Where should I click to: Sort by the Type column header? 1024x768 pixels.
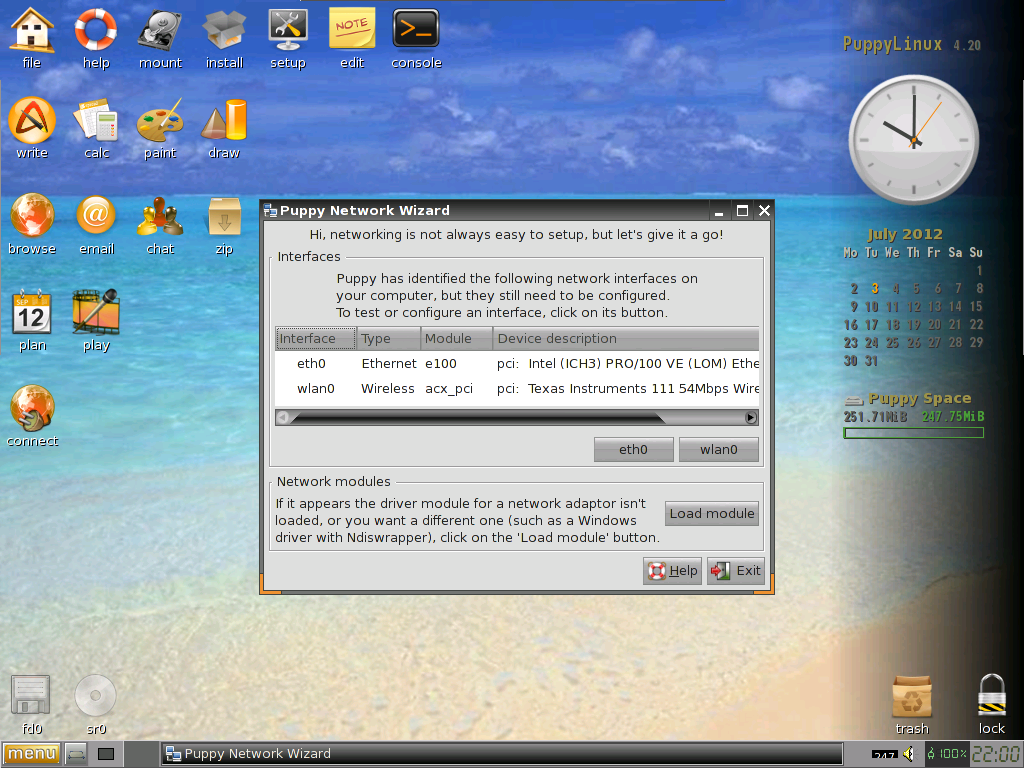pyautogui.click(x=389, y=338)
